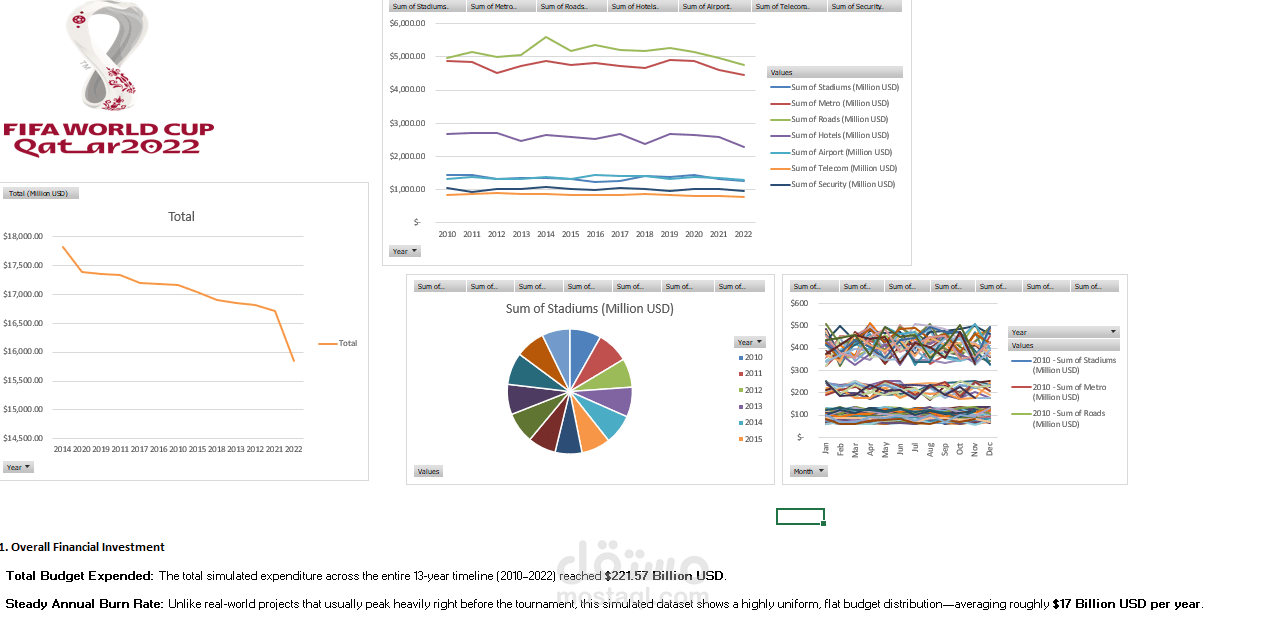Click the $600 axis label in the monthly chart

799,302
